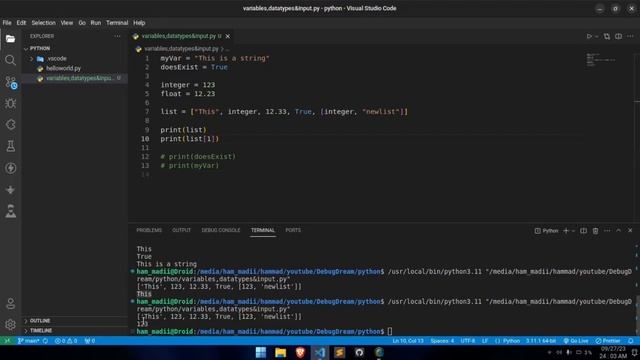Click the Synchronize Changes icon in status bar
Viewport: 640px width, 360px height.
pyautogui.click(x=45, y=341)
